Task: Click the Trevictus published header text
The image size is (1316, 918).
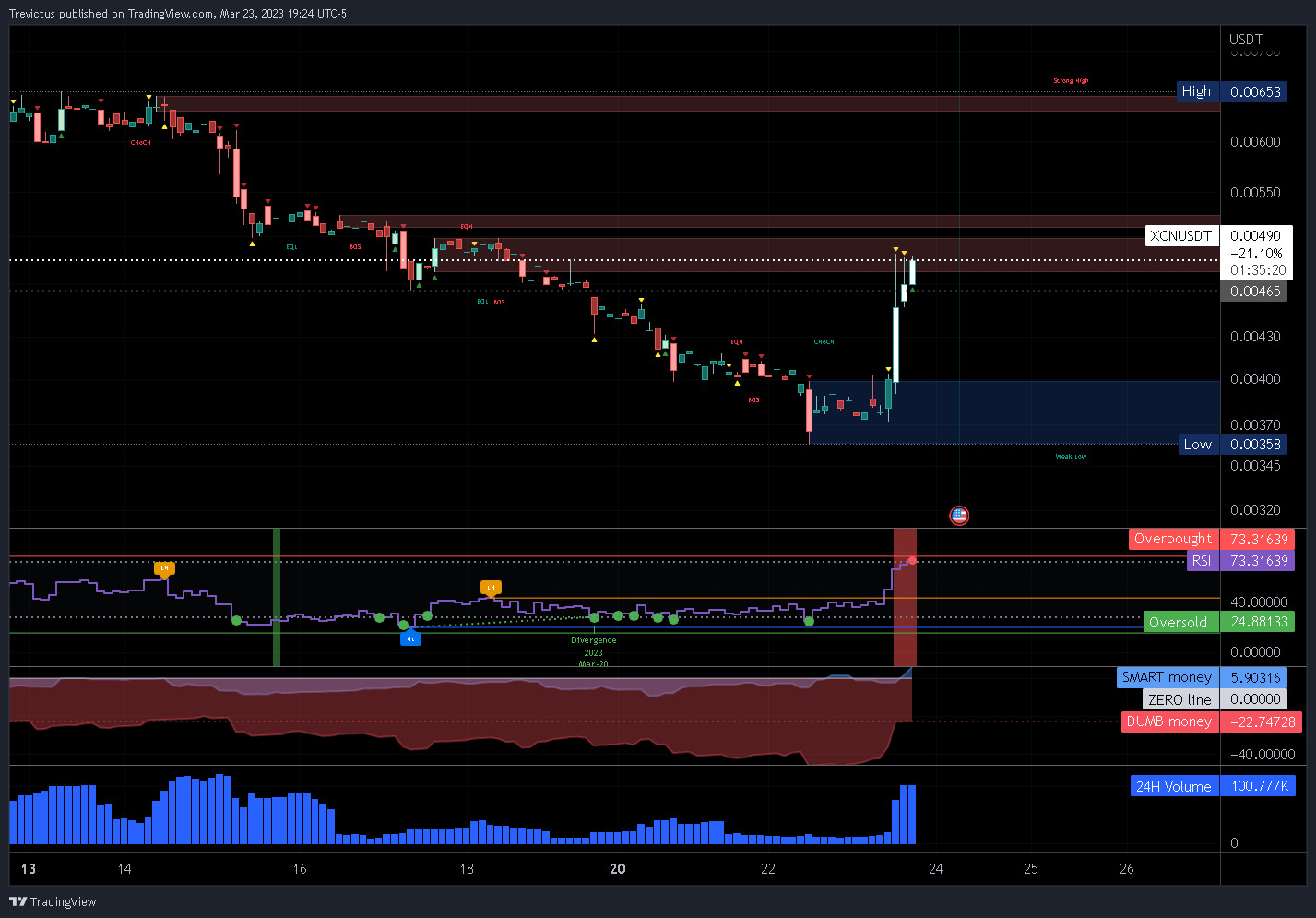Action: (x=178, y=13)
